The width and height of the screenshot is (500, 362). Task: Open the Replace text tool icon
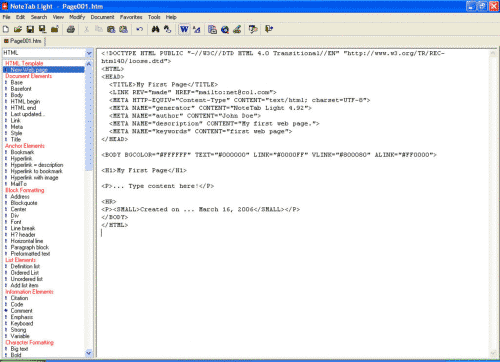click(167, 29)
